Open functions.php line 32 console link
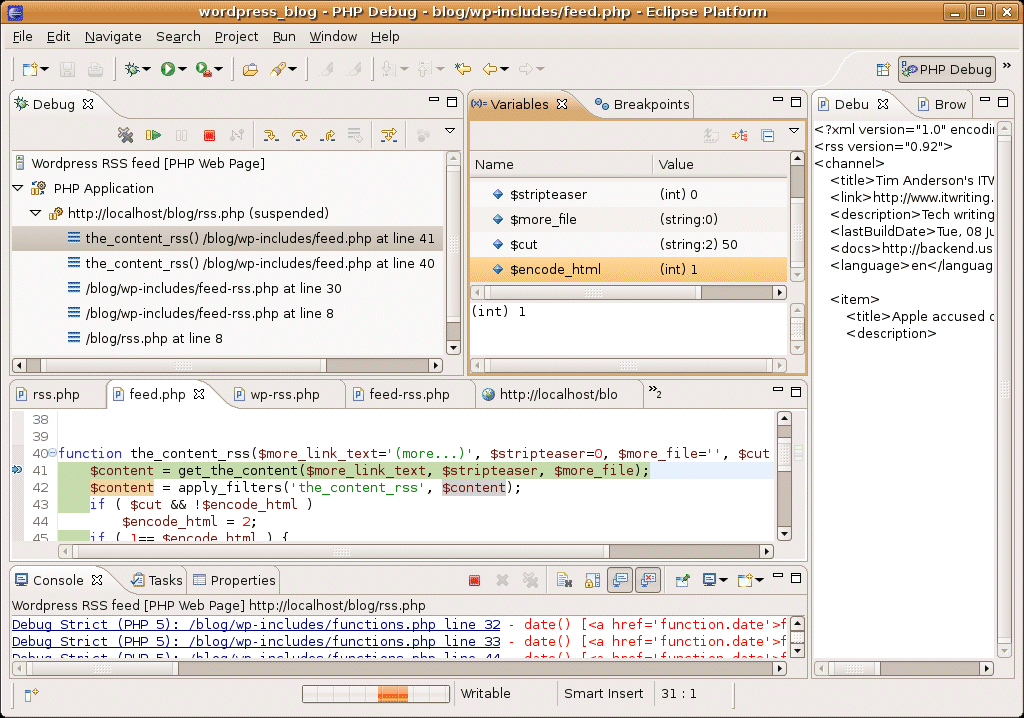 [x=257, y=625]
